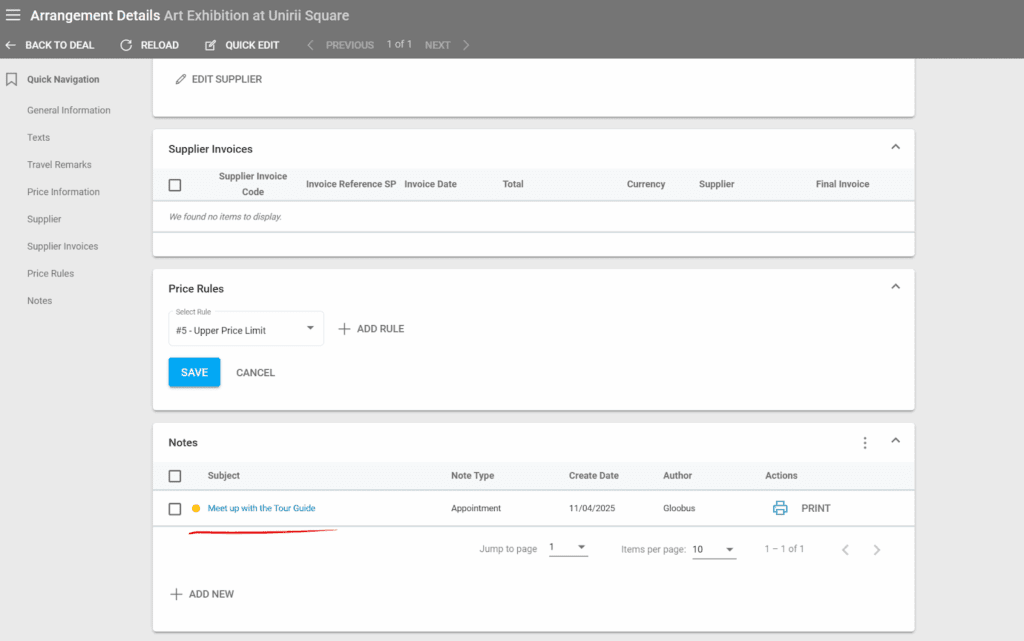
Task: Click the plus icon beside Add New
Action: (176, 594)
